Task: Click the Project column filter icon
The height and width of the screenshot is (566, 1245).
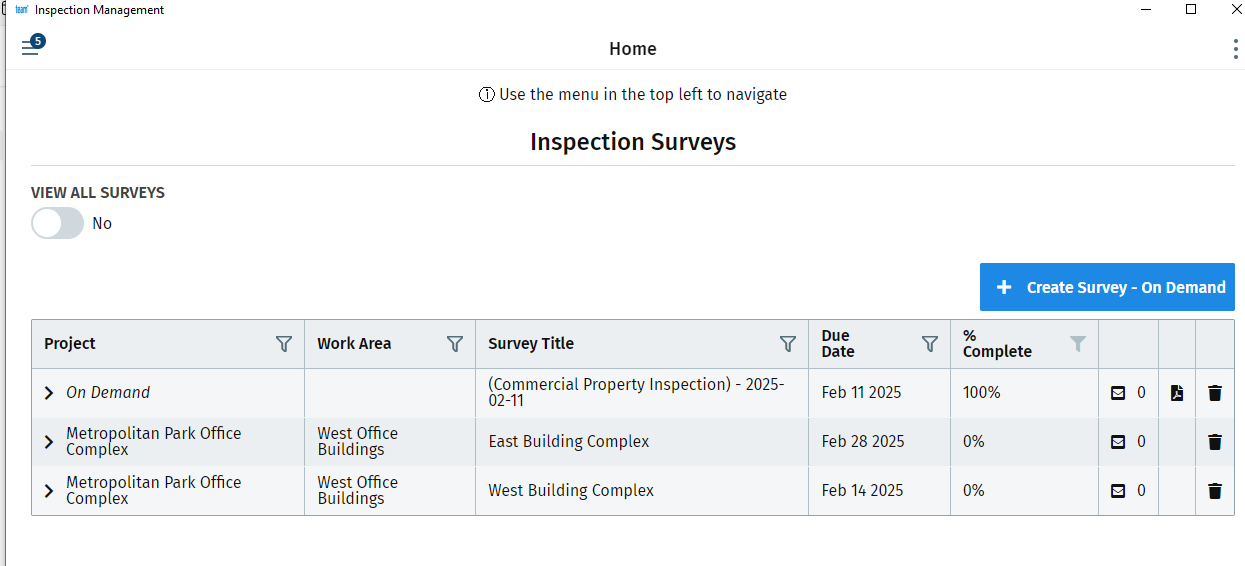Action: pos(284,344)
